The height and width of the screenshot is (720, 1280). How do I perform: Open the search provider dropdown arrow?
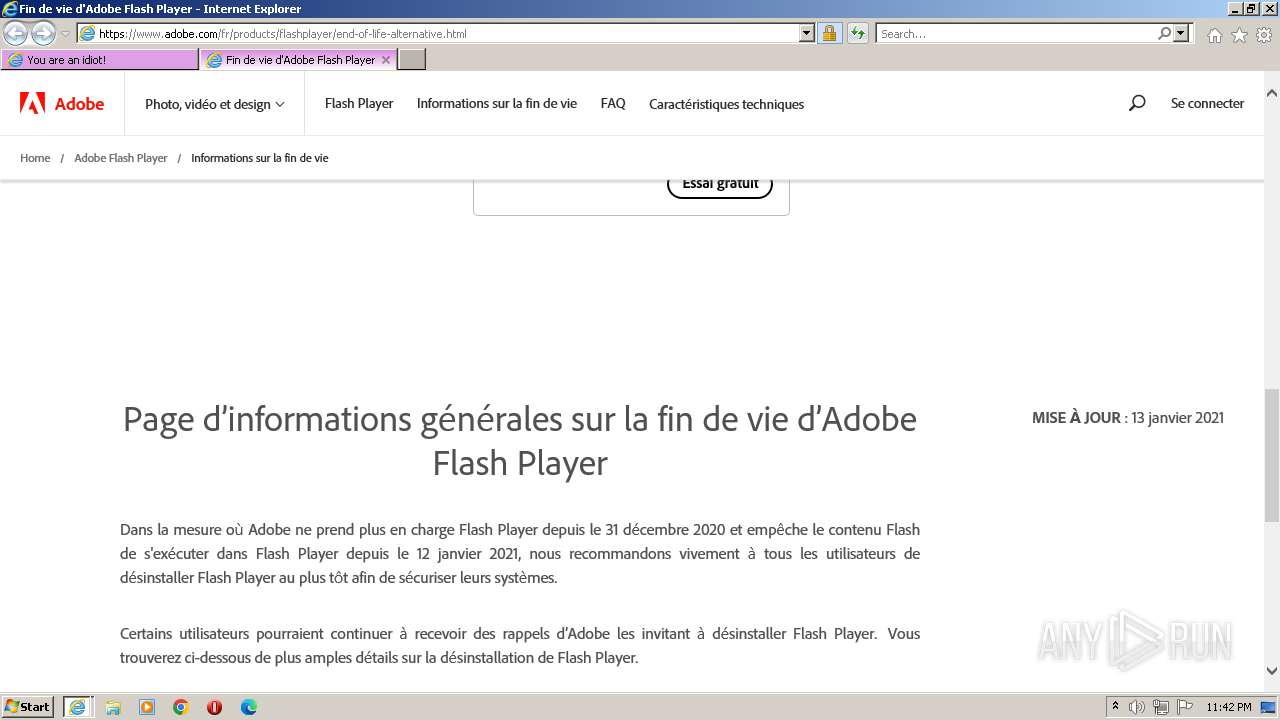[x=1181, y=33]
